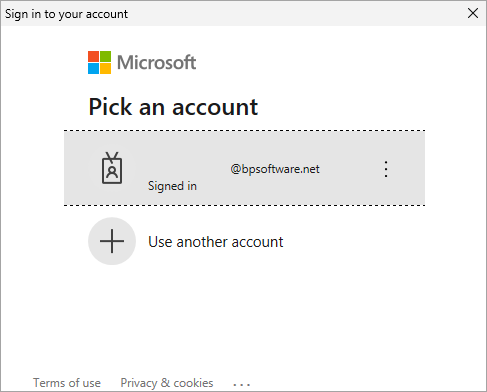Click the Microsoft logo icon
Viewport: 487px width, 392px height.
coord(99,62)
